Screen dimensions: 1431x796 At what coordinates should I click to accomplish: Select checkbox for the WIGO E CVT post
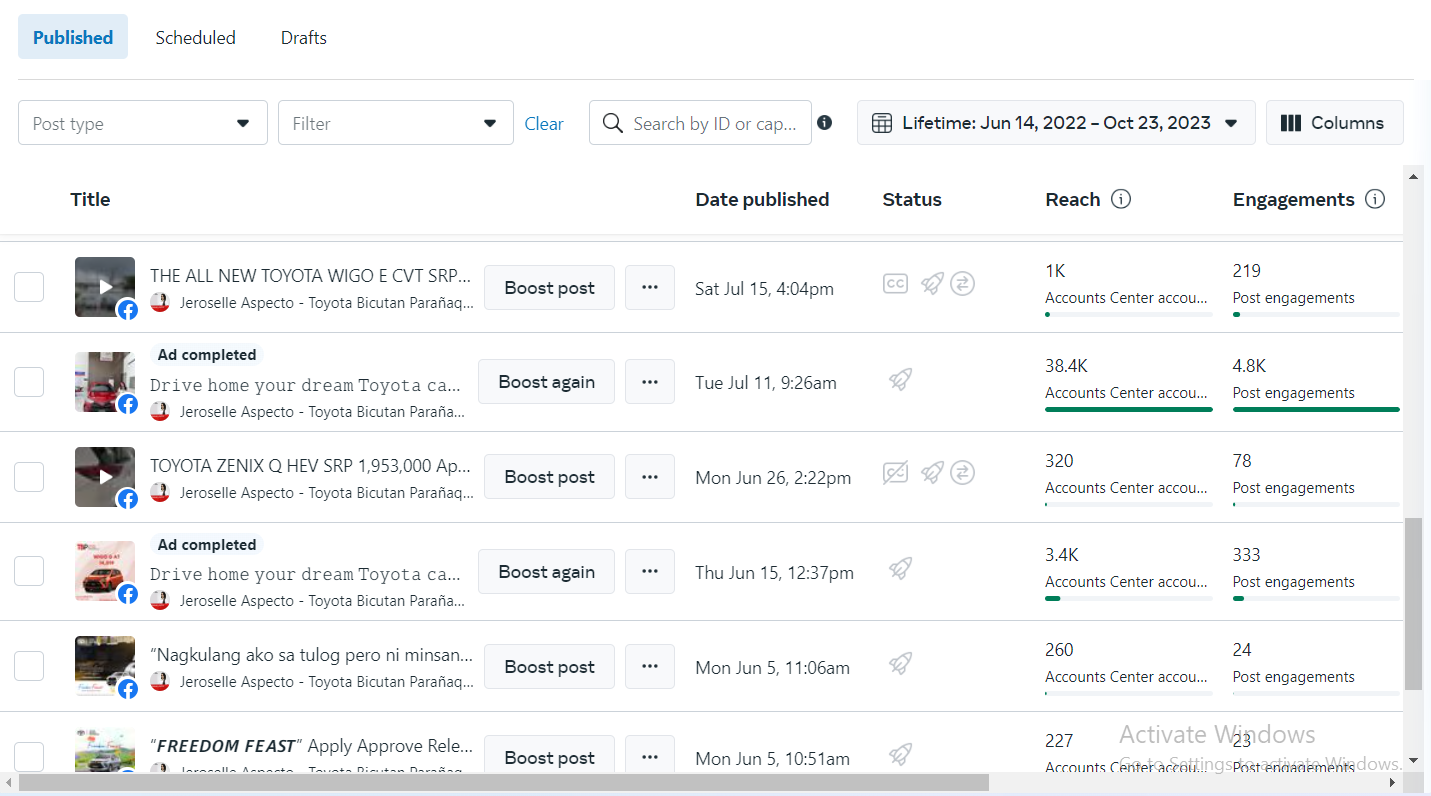click(x=29, y=287)
